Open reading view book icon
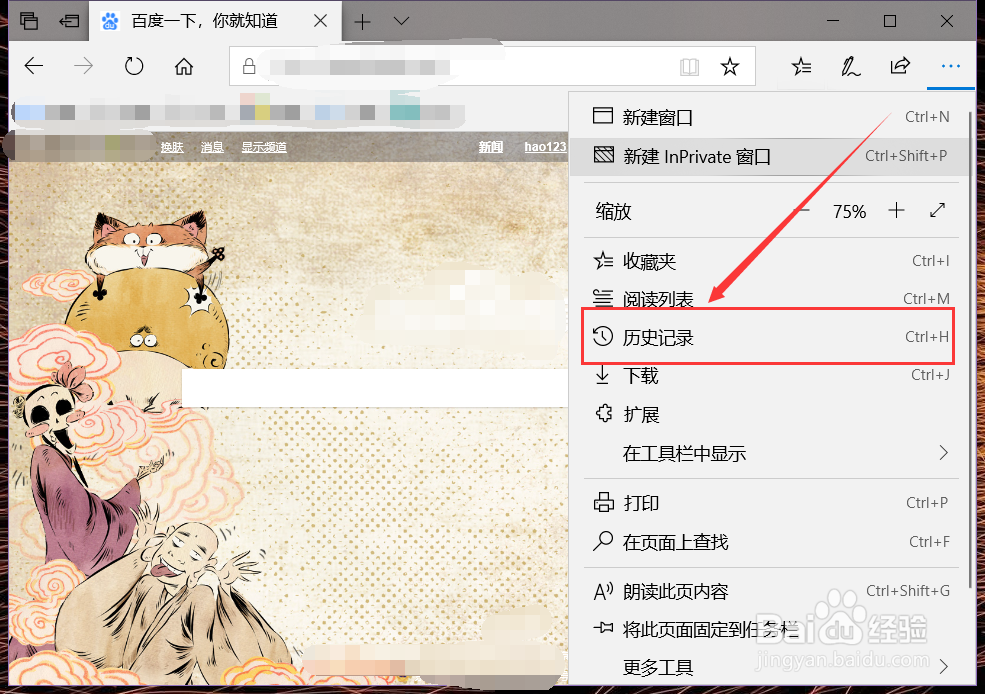985x694 pixels. [x=690, y=67]
